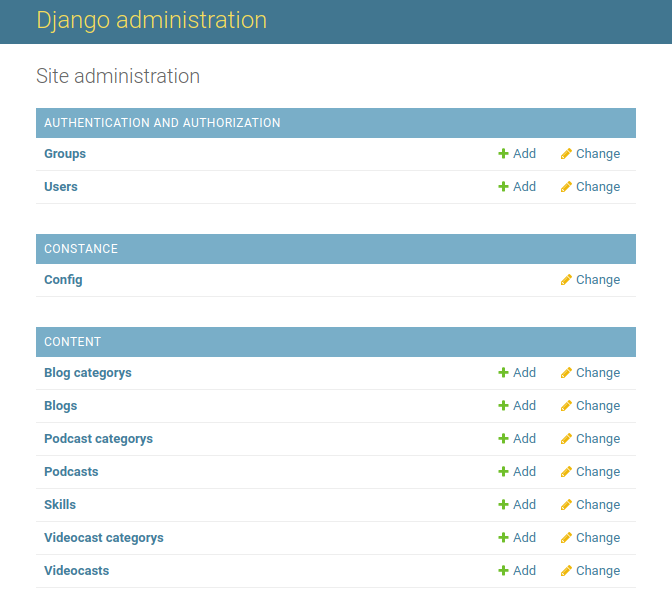Click the pencil icon in Groups row
Image resolution: width=672 pixels, height=601 pixels.
pos(566,153)
